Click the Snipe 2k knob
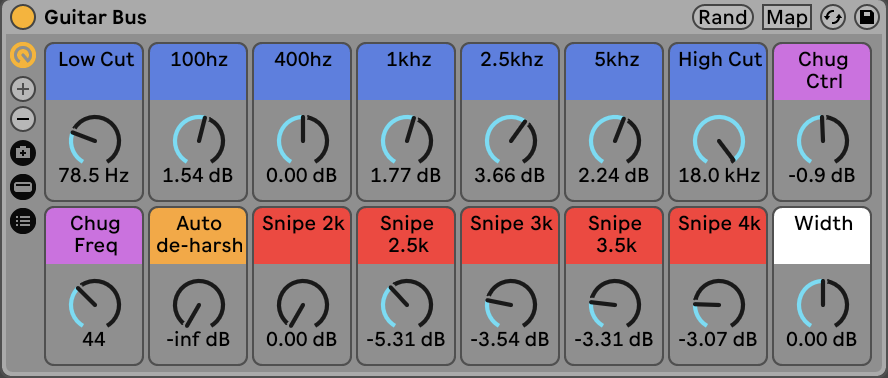The image size is (888, 378). 302,304
